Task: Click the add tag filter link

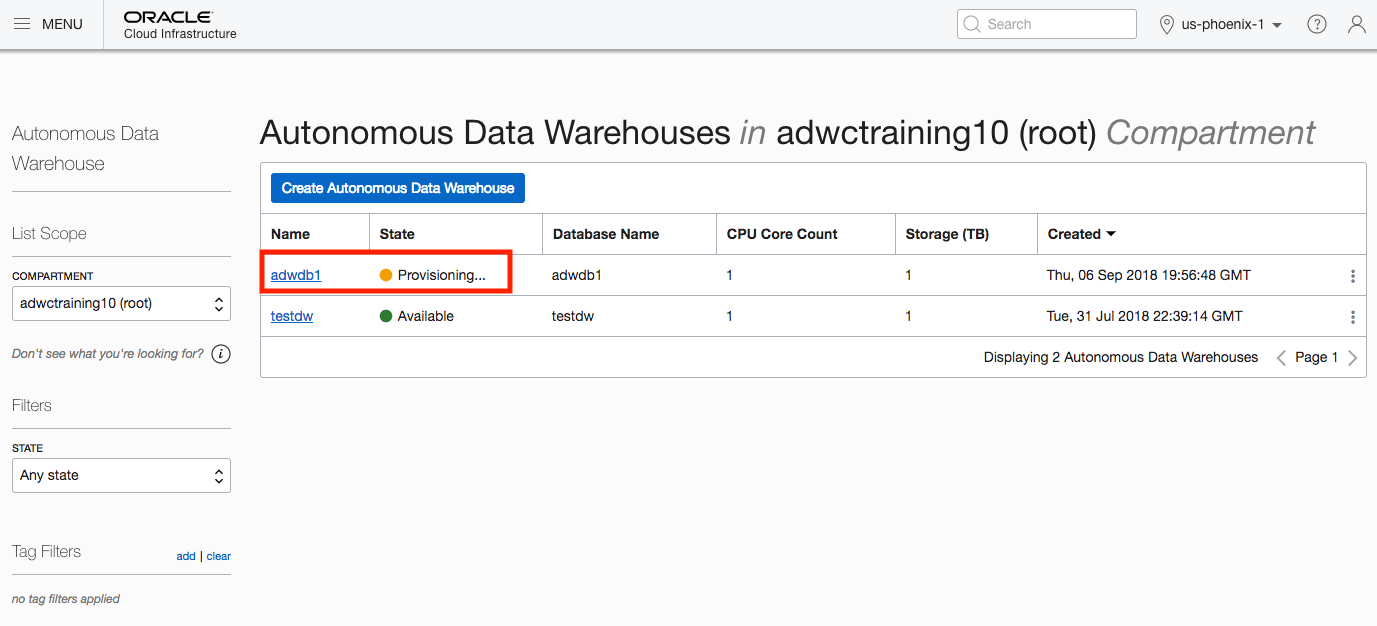Action: [186, 556]
